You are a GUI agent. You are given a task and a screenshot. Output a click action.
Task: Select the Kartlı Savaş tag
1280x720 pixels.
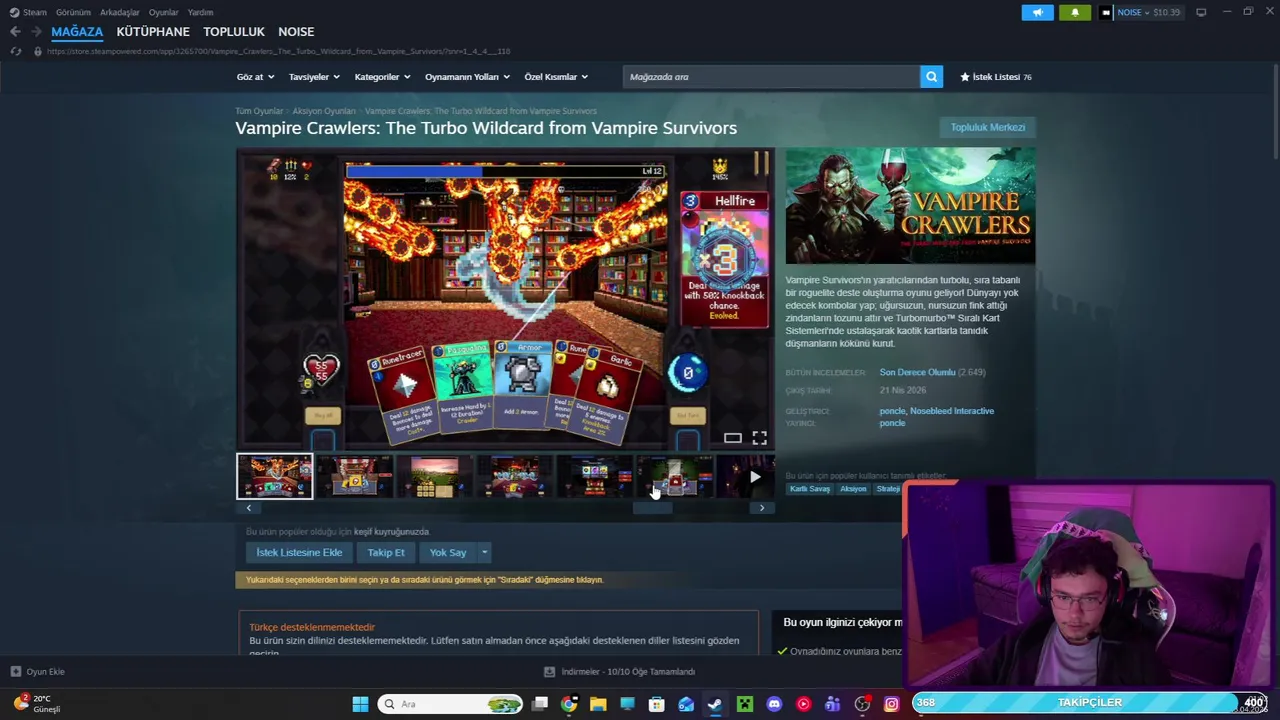point(810,489)
